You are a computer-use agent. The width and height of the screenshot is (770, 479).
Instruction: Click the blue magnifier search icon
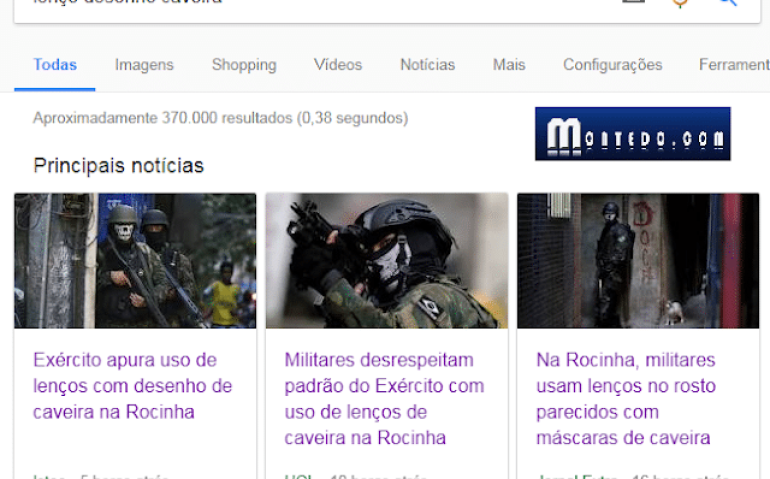728,2
